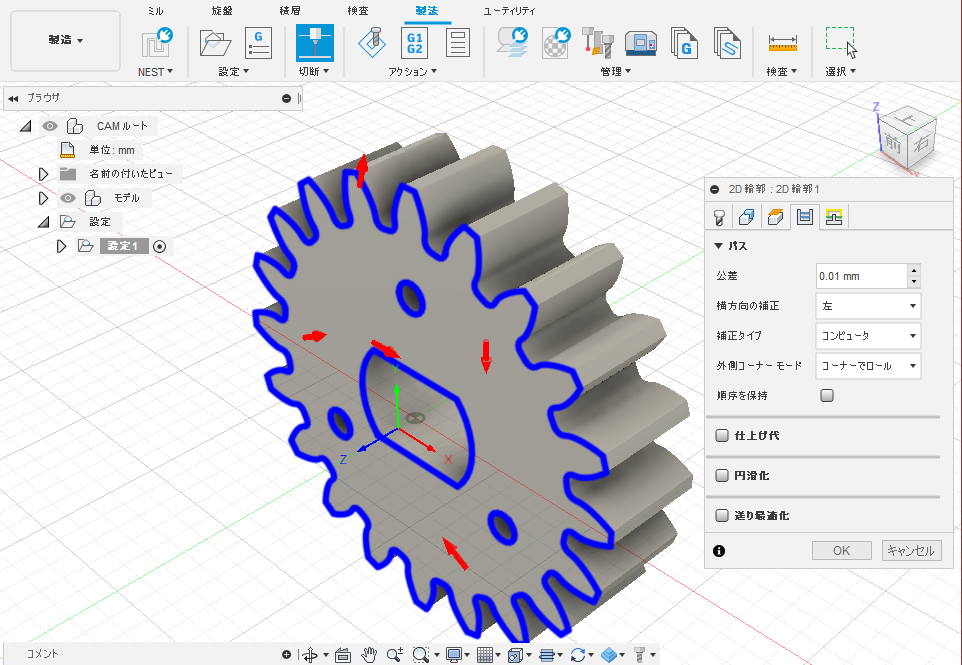The height and width of the screenshot is (665, 962).
Task: Collapse the CAM ルート tree node
Action: pyautogui.click(x=25, y=126)
